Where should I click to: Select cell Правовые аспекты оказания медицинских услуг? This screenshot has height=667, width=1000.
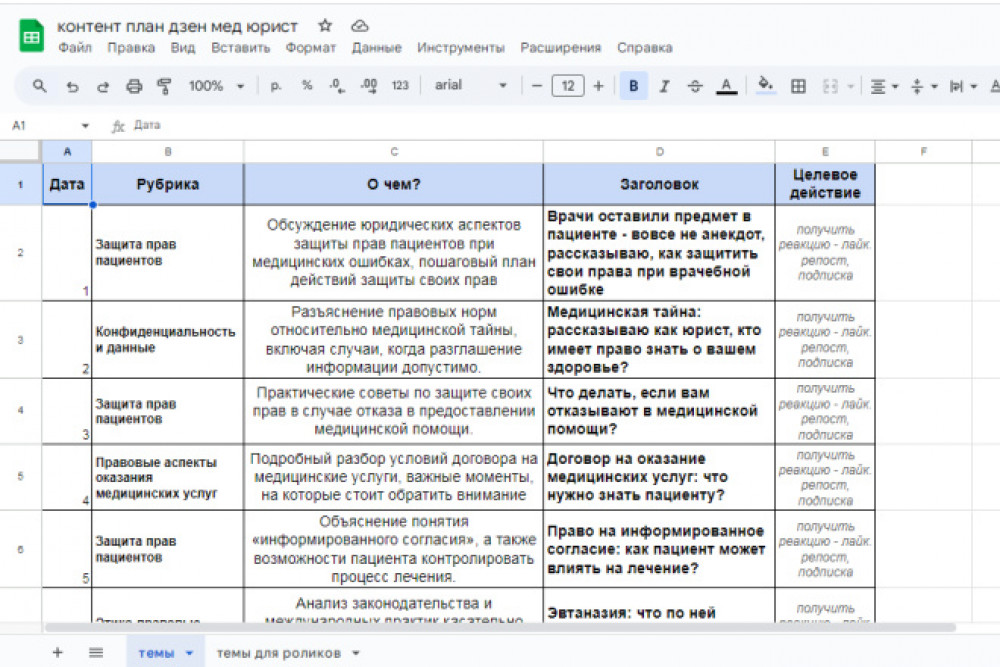coord(168,477)
